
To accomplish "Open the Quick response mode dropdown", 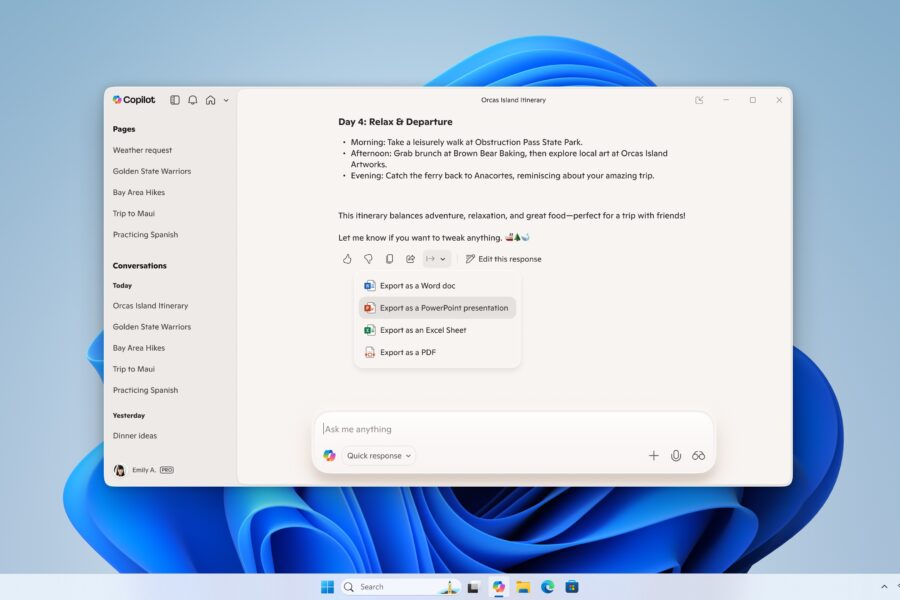I will 378,456.
